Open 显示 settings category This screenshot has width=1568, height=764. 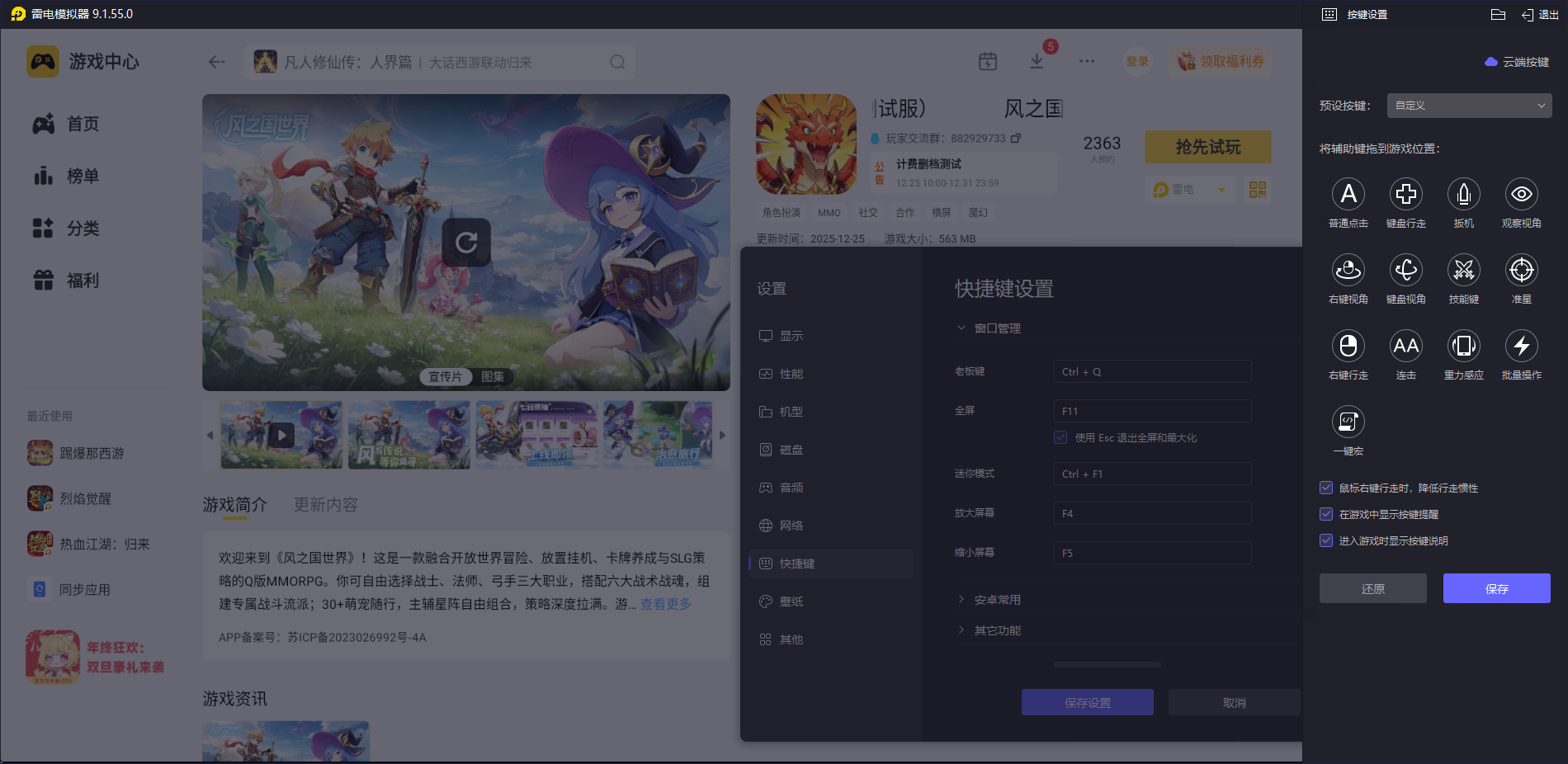(x=831, y=336)
